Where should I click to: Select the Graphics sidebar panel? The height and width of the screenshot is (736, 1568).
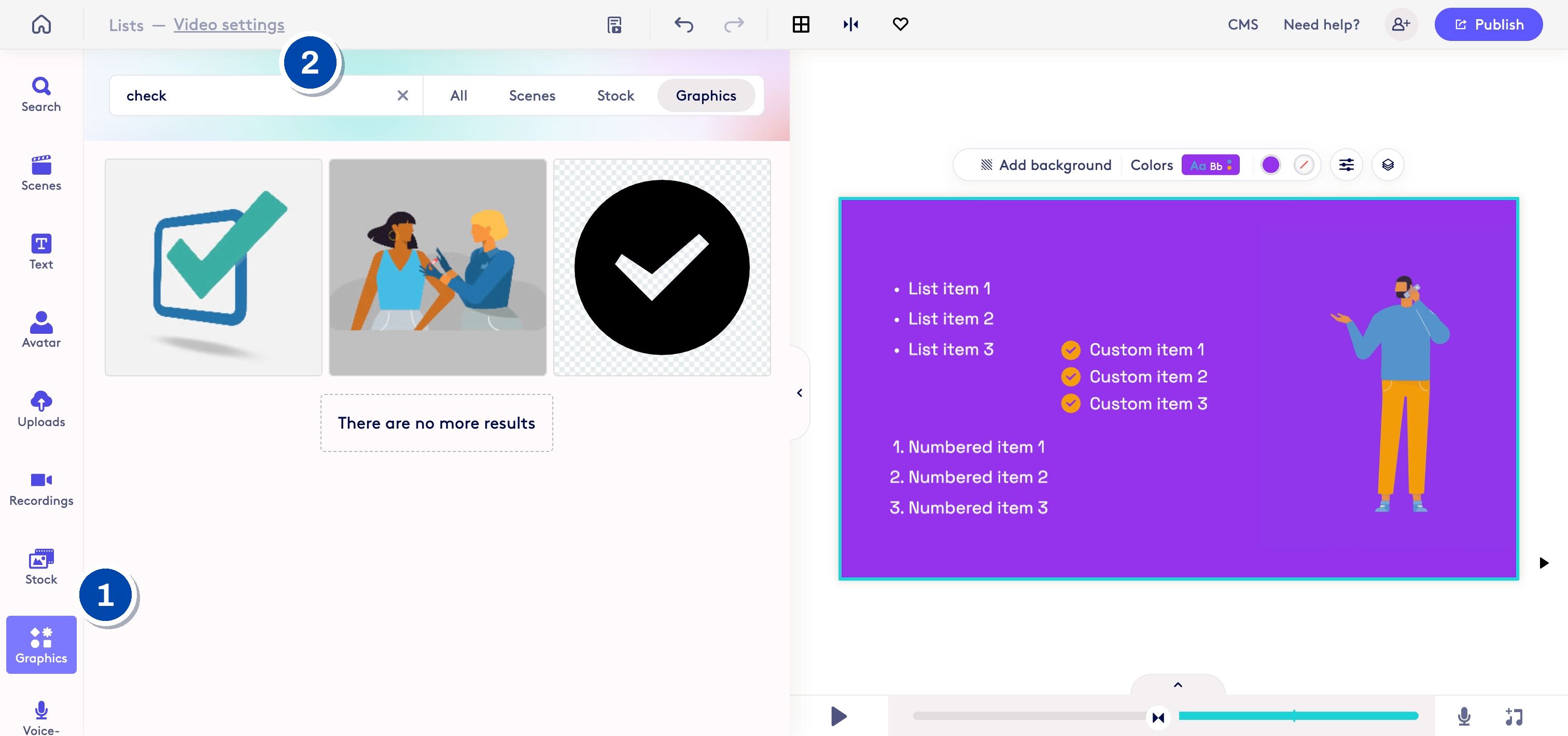(41, 645)
